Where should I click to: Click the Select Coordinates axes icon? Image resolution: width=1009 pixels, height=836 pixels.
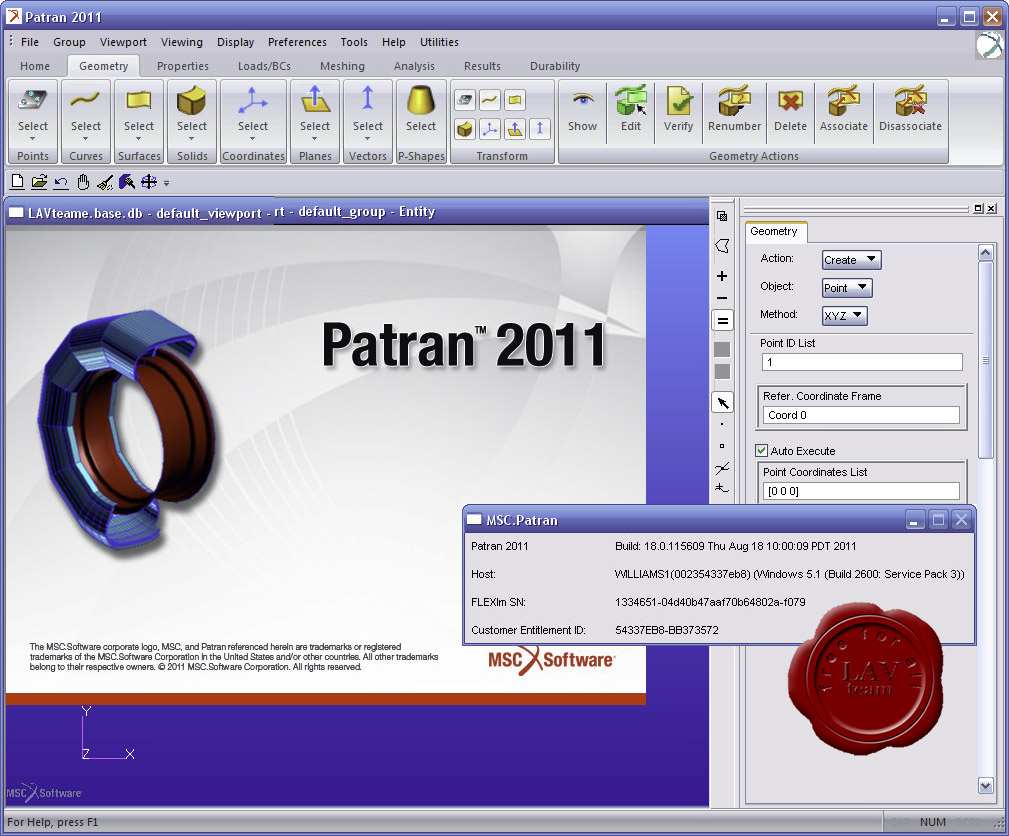(252, 101)
